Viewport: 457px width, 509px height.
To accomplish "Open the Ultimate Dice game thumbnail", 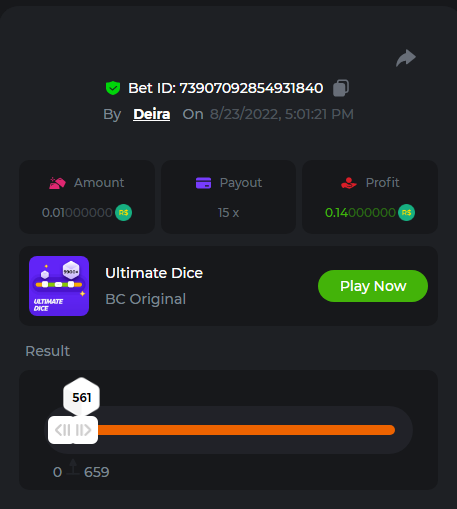I will (59, 286).
